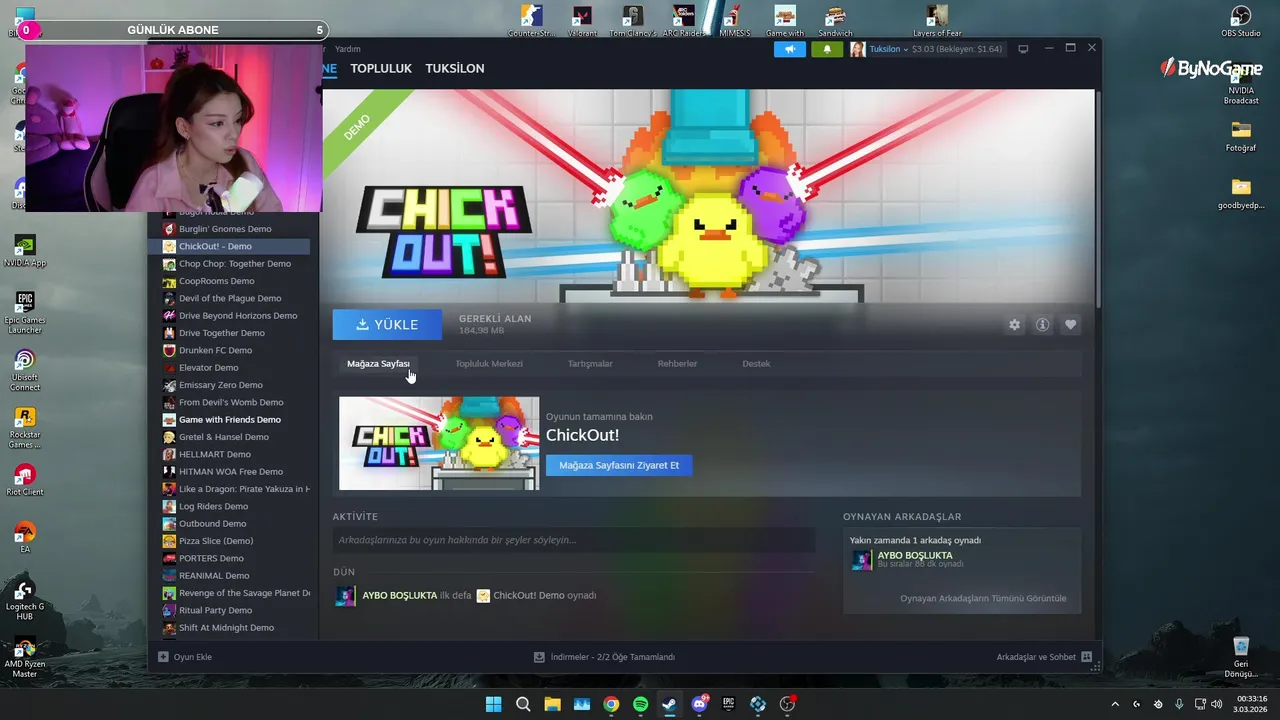Viewport: 1280px width, 720px height.
Task: Open the TUKSİLON profile menu
Action: tap(455, 68)
